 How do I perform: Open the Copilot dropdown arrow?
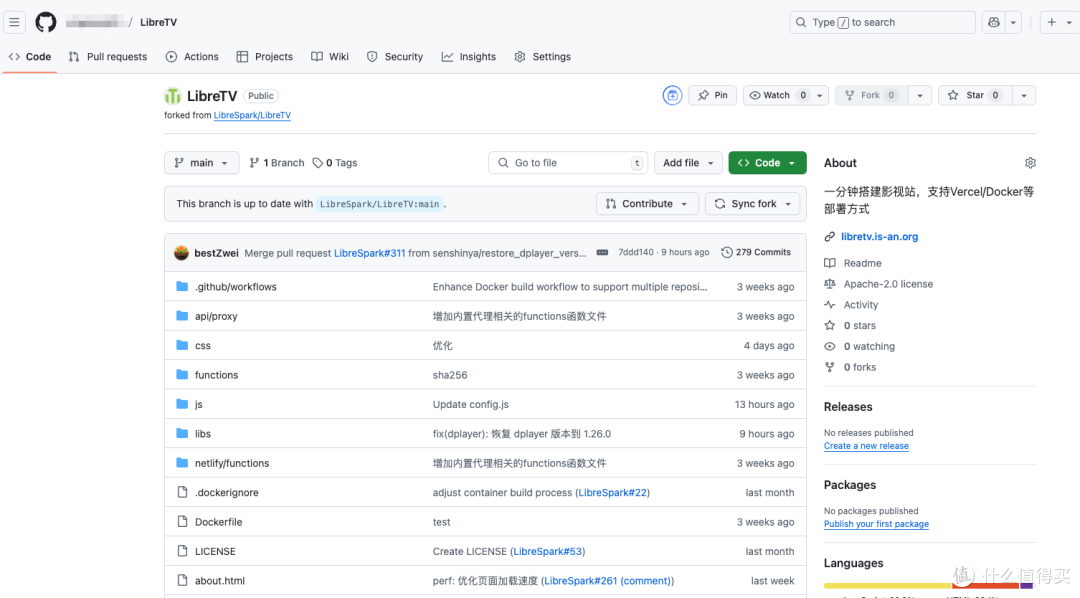pyautogui.click(x=1013, y=22)
